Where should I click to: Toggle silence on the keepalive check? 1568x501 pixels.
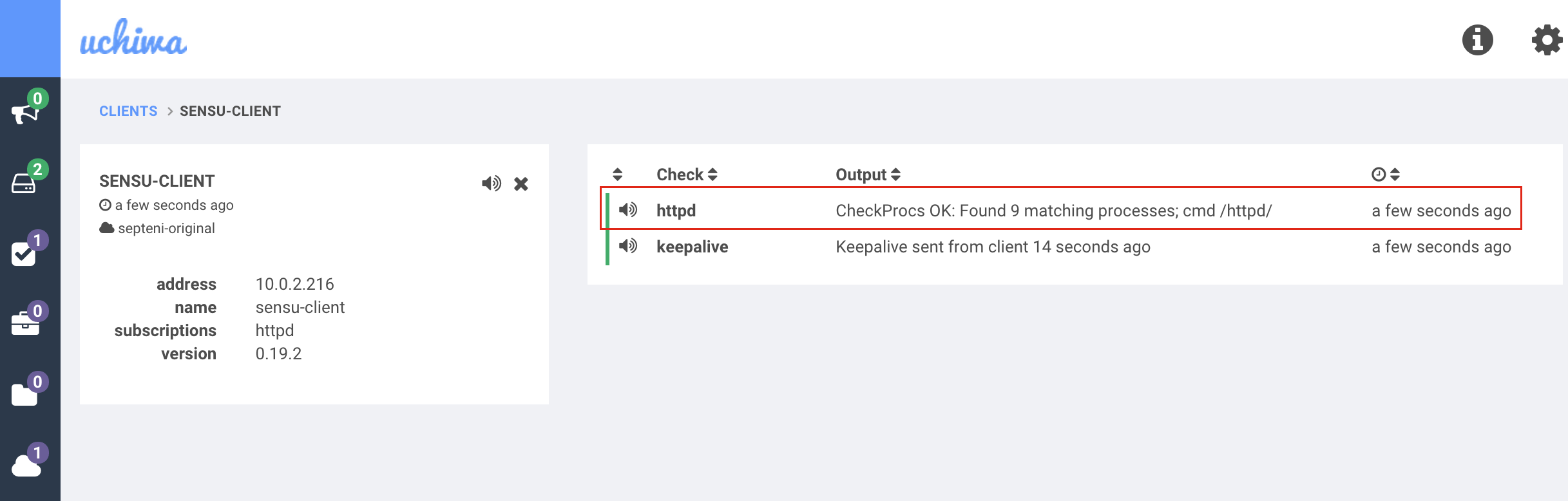[x=627, y=246]
